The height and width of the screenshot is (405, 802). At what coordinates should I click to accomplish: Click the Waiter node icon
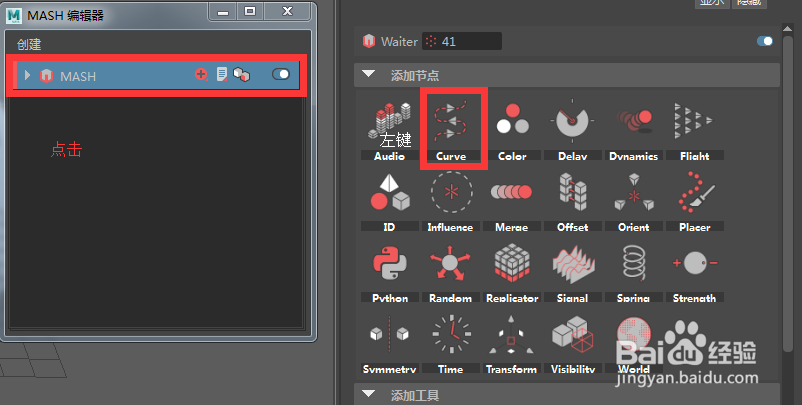[x=369, y=41]
